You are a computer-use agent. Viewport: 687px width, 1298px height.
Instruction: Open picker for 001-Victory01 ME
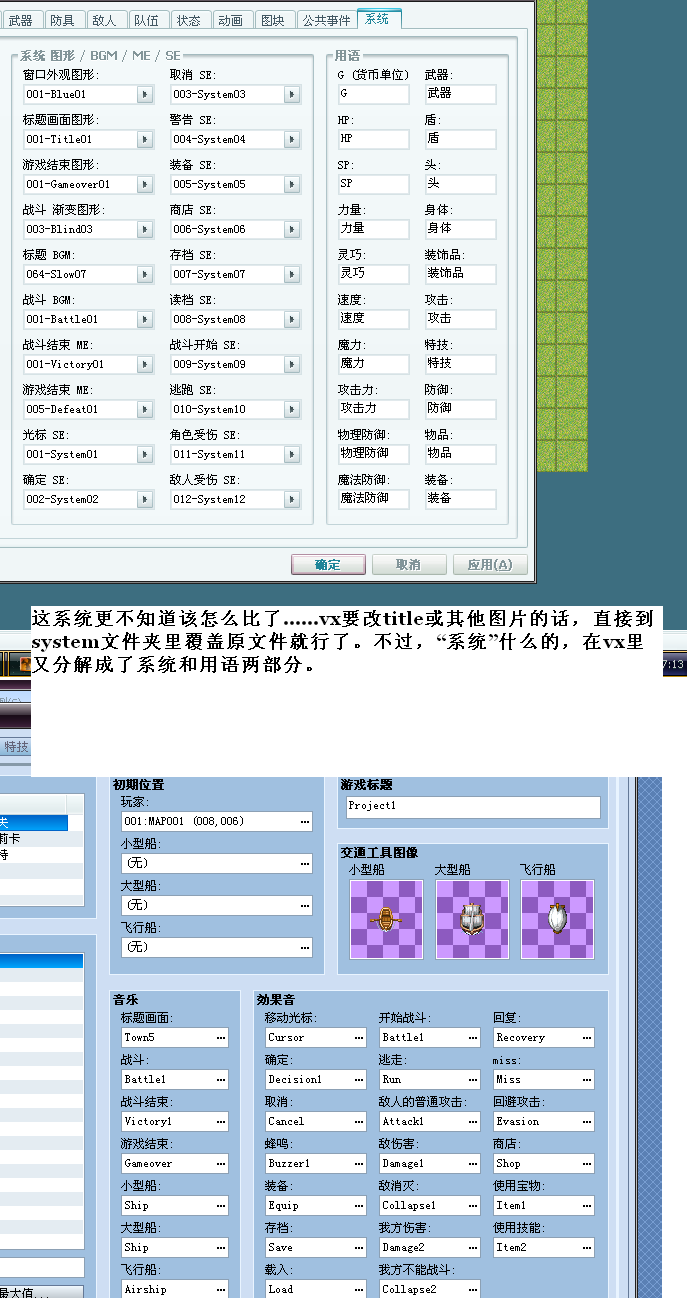click(x=145, y=364)
